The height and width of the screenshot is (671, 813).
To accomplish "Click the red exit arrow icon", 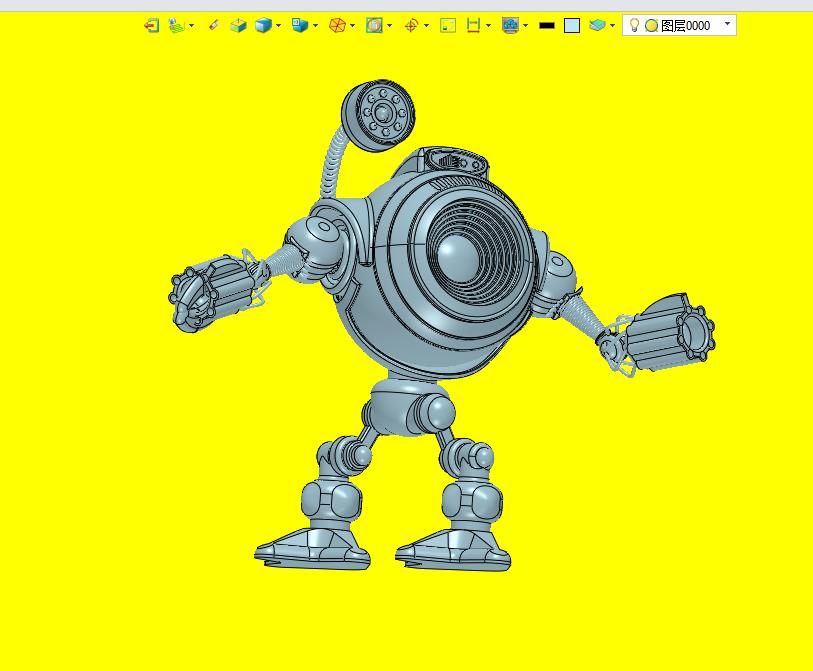I will click(151, 25).
